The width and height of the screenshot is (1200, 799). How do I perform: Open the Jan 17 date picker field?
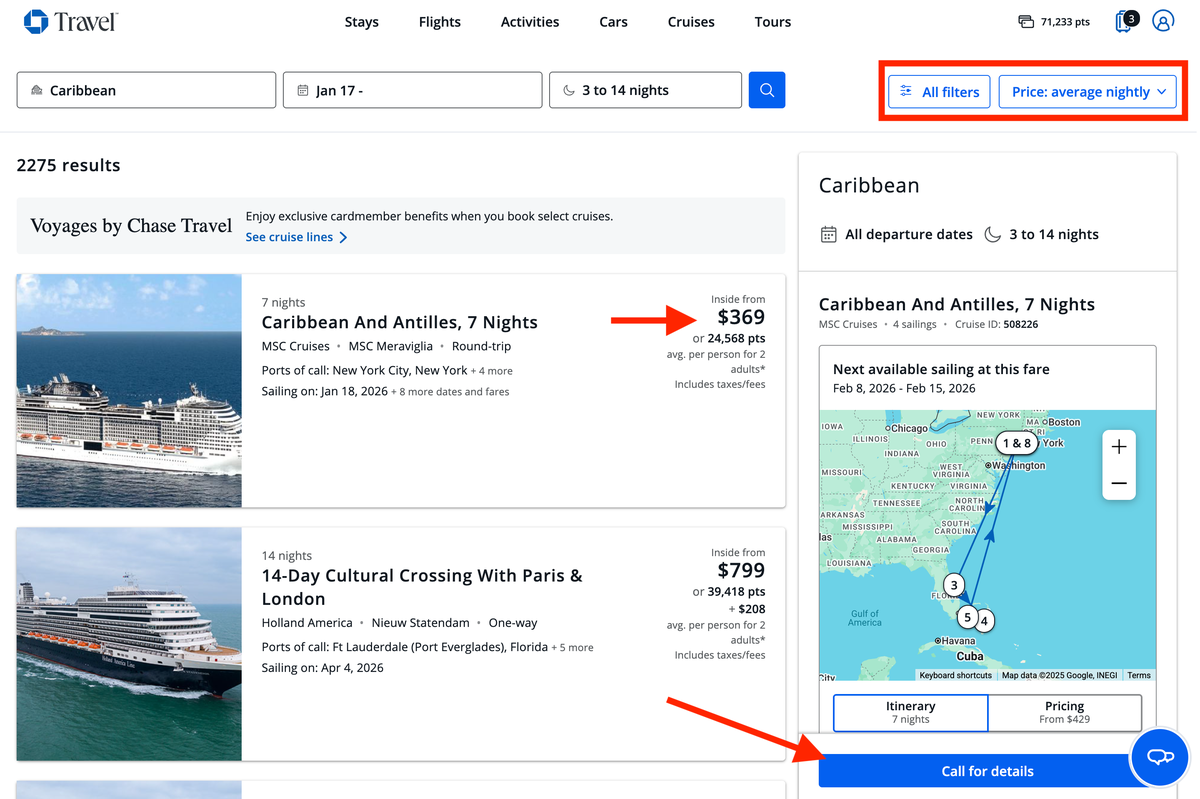tap(413, 90)
